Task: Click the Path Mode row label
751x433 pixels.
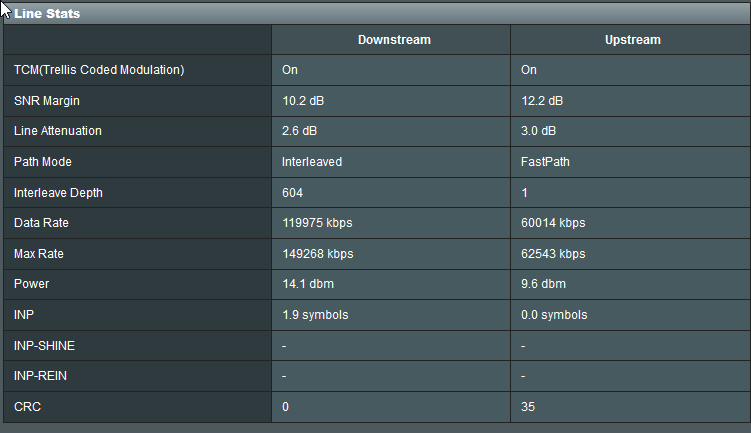Action: [43, 162]
